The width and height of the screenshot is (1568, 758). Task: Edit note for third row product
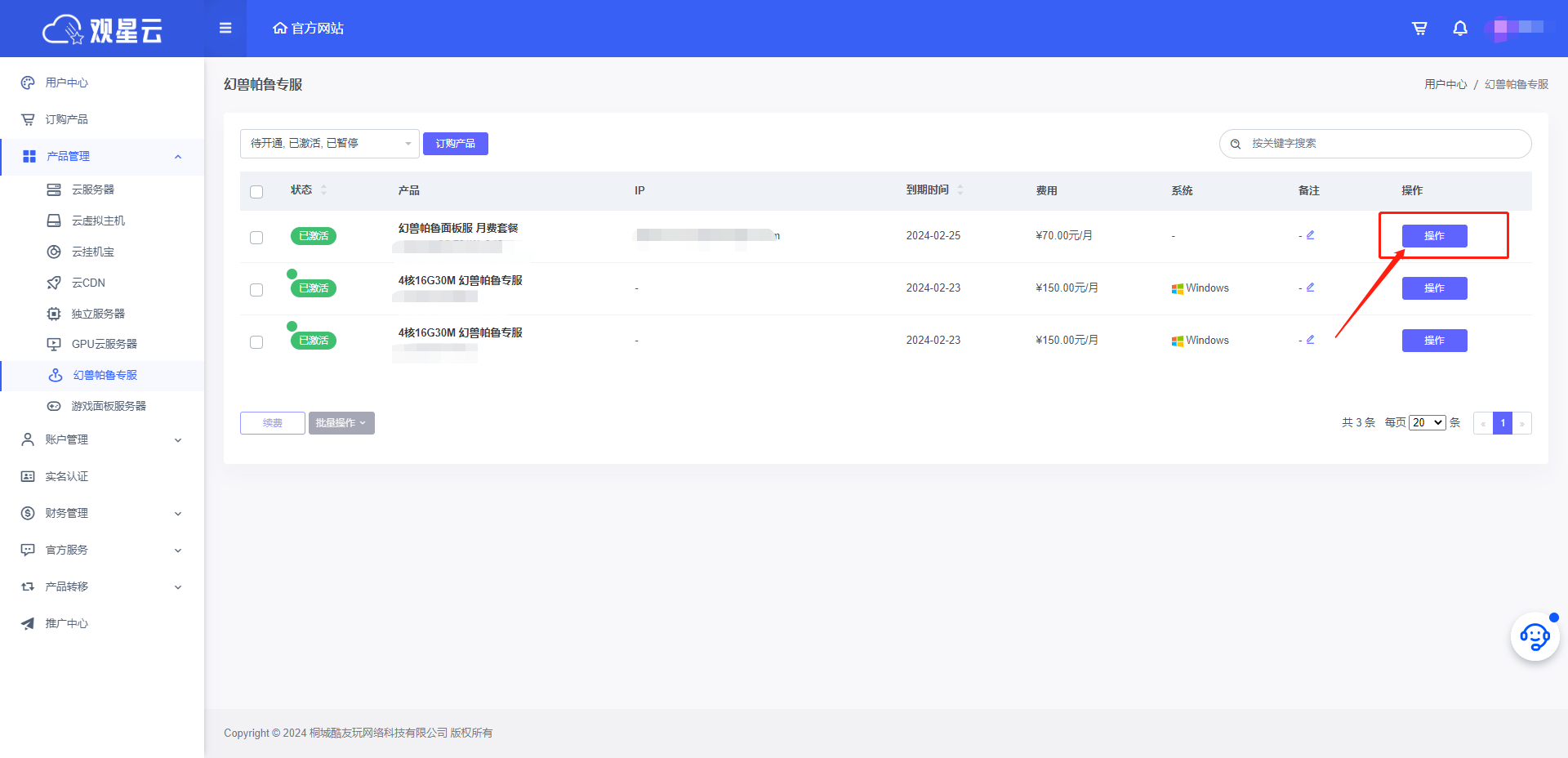pos(1310,340)
